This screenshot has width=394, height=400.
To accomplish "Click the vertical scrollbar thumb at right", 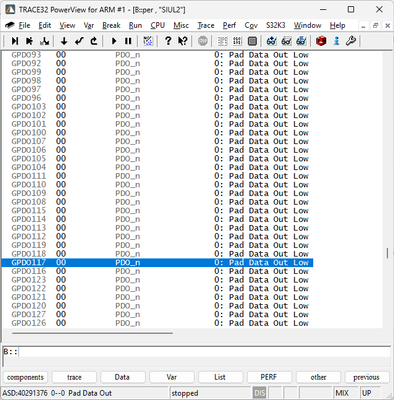I will (x=387, y=253).
